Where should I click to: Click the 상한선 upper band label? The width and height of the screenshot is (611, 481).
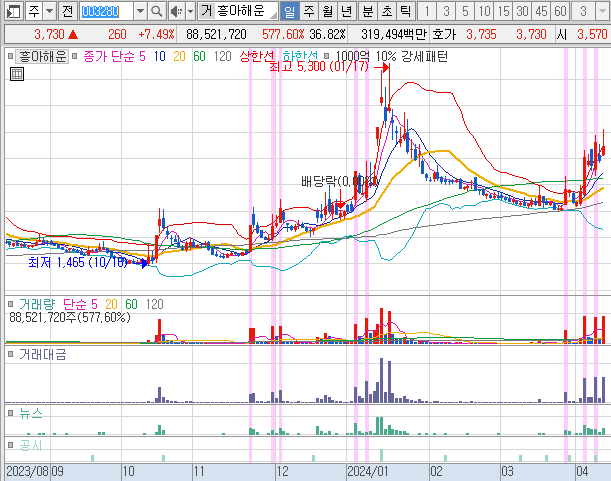point(257,57)
